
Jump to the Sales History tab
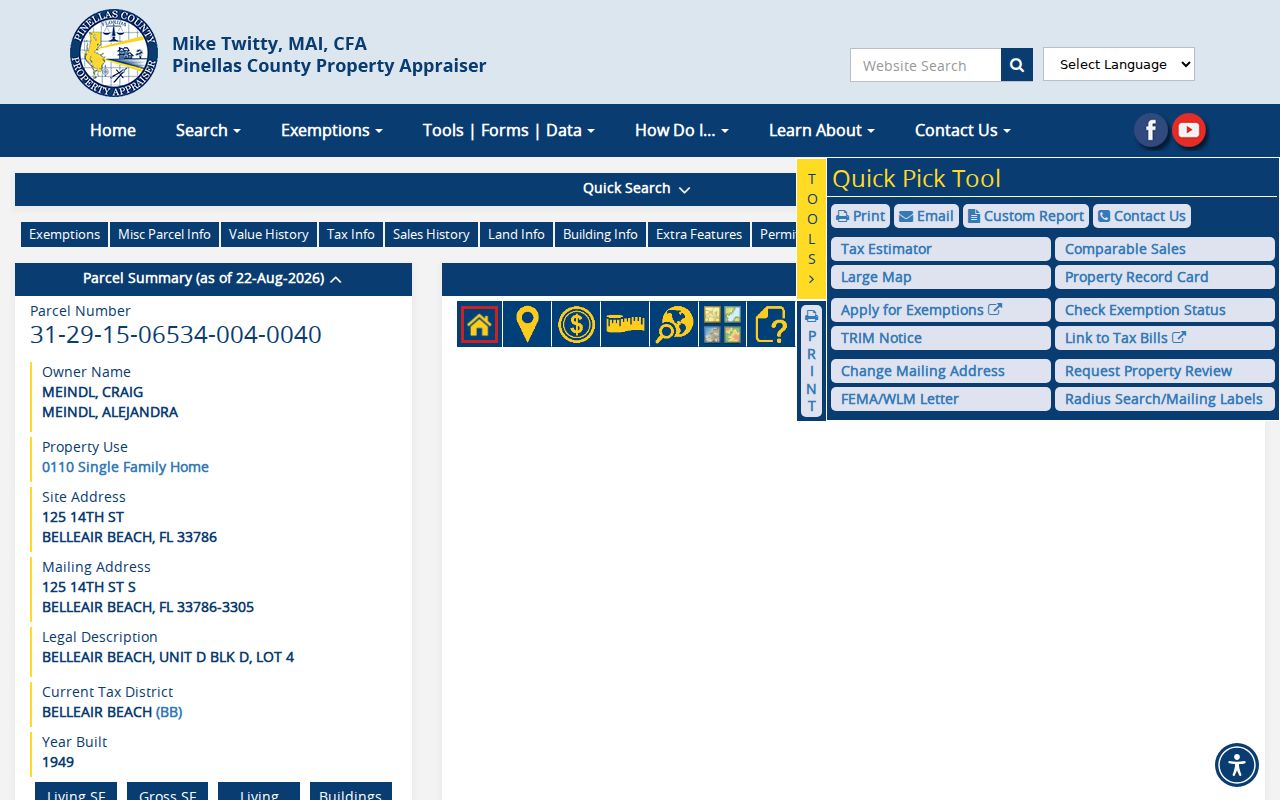click(x=431, y=234)
